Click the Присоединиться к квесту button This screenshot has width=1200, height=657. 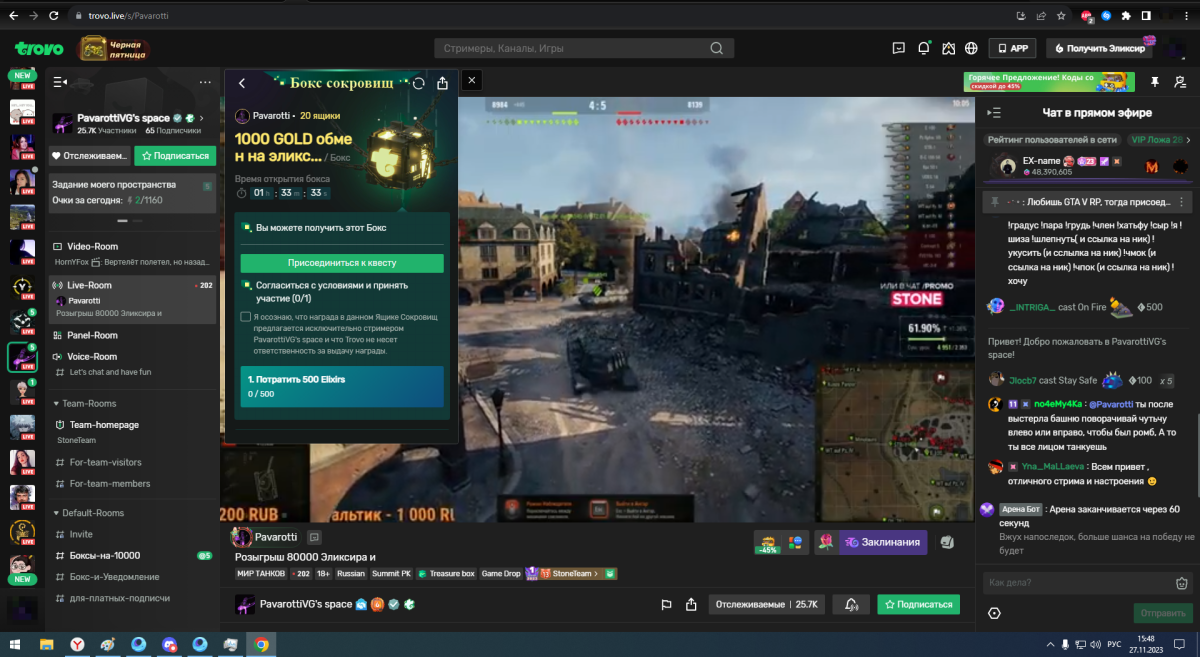coord(342,263)
